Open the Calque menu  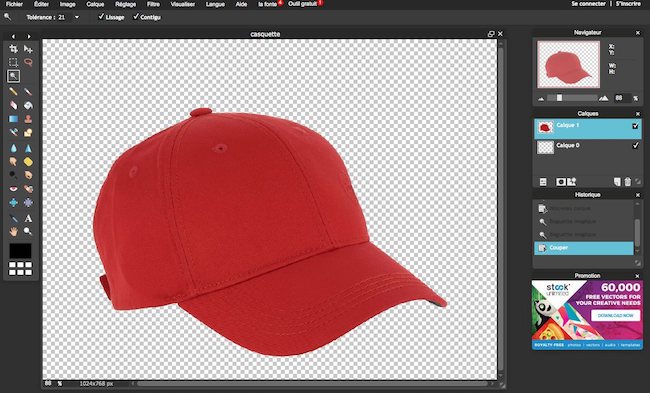[95, 4]
